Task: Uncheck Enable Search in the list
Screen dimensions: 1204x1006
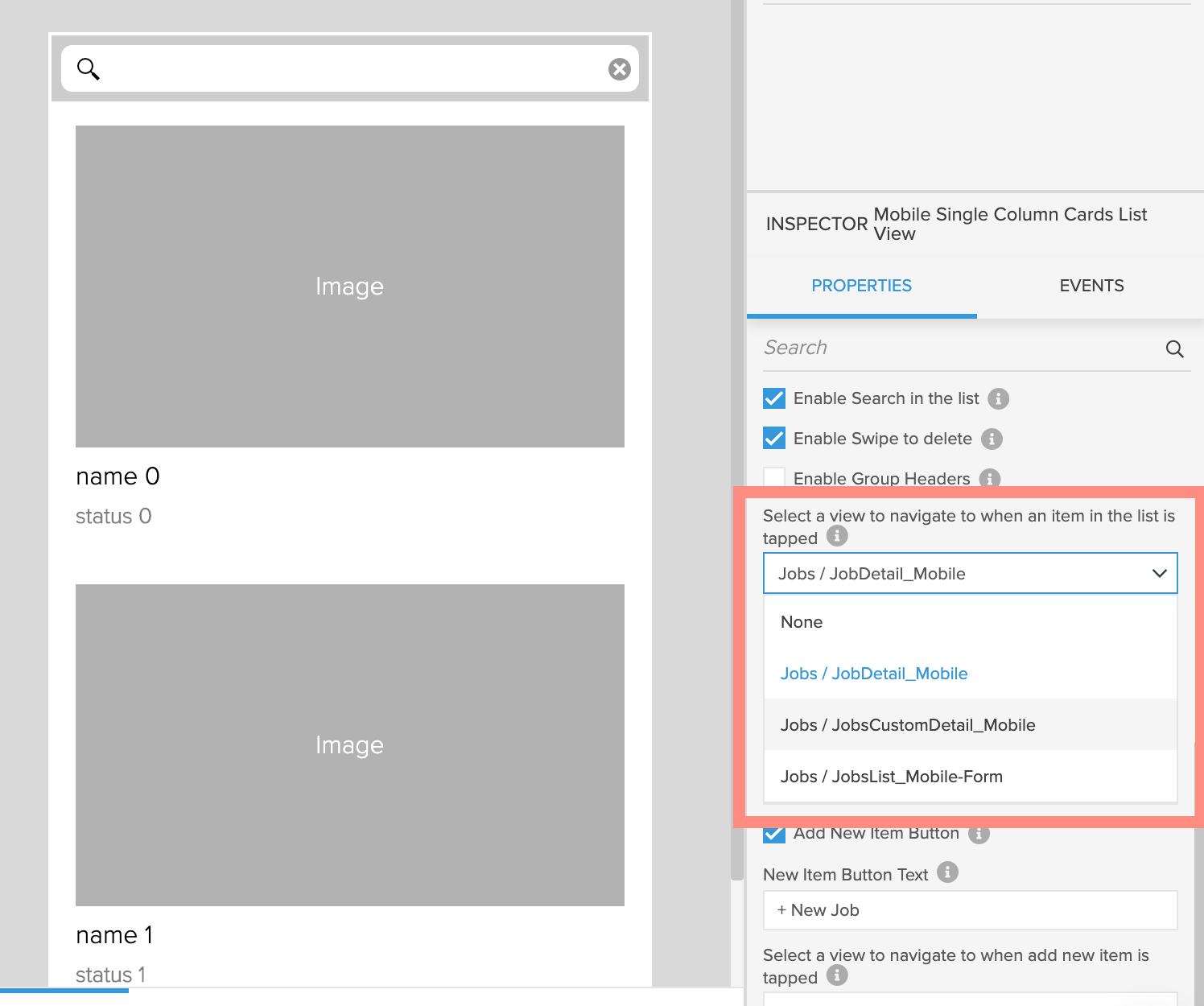Action: coord(774,398)
